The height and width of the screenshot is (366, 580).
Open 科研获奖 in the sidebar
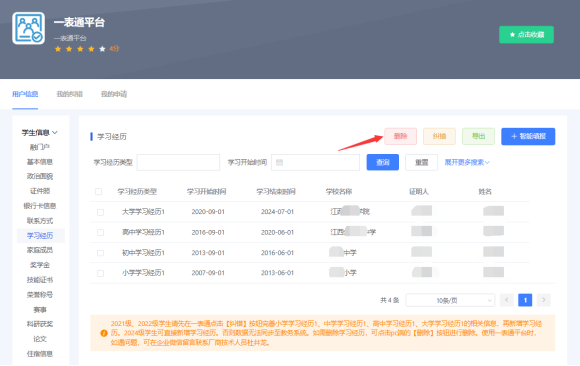[x=40, y=324]
